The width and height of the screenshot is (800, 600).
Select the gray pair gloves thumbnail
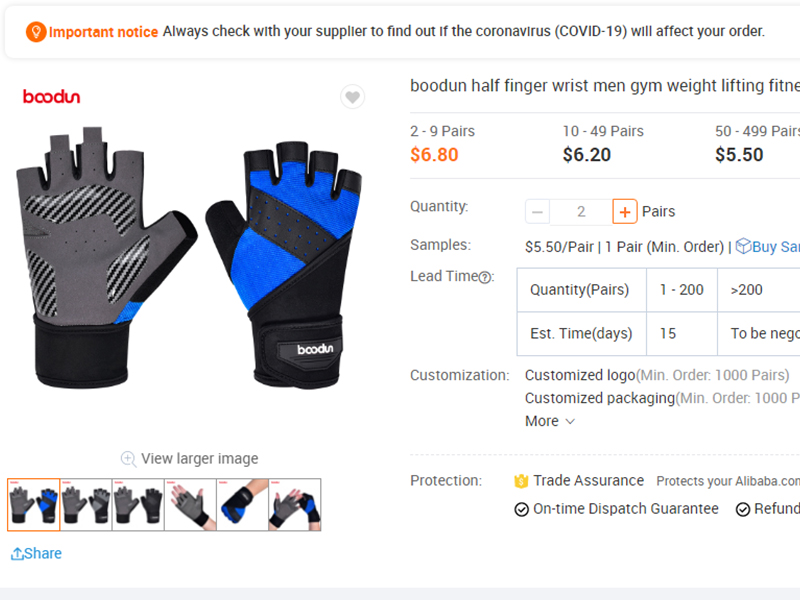(86, 505)
